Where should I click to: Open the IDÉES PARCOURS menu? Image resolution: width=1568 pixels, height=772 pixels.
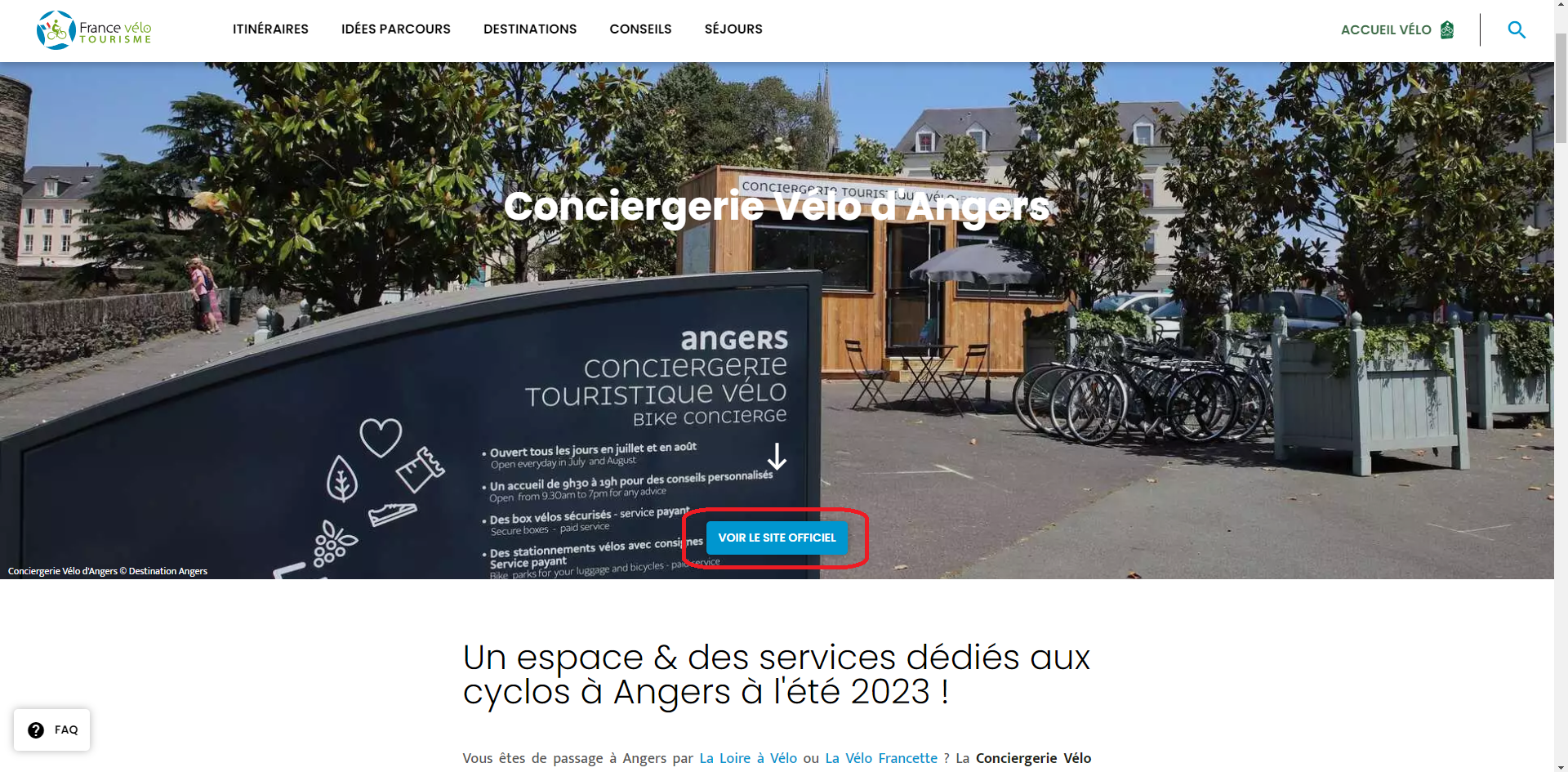[x=396, y=29]
